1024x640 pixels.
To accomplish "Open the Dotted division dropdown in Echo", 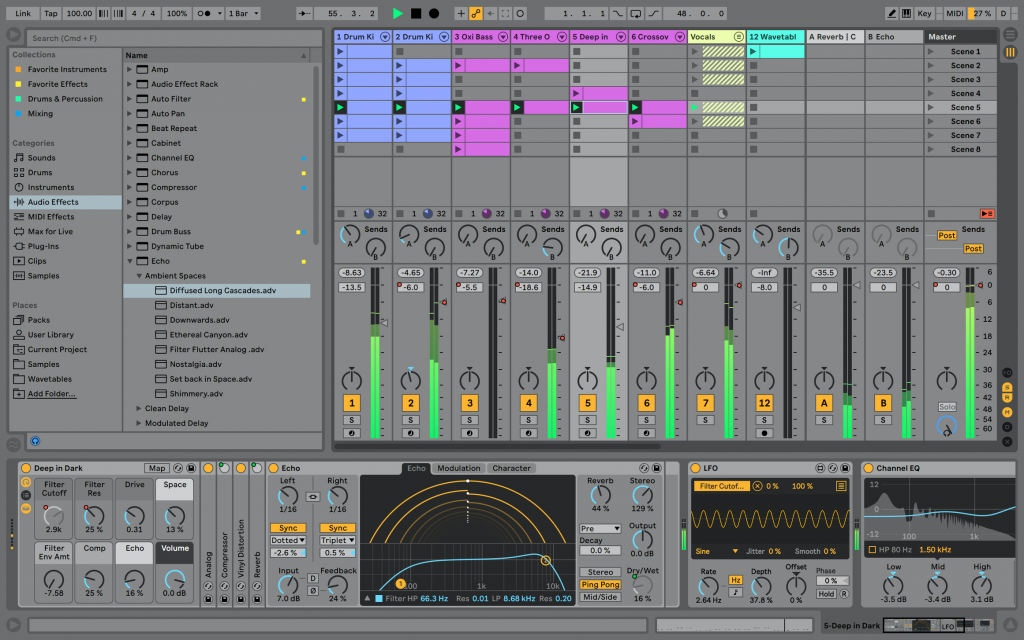I will click(x=286, y=539).
